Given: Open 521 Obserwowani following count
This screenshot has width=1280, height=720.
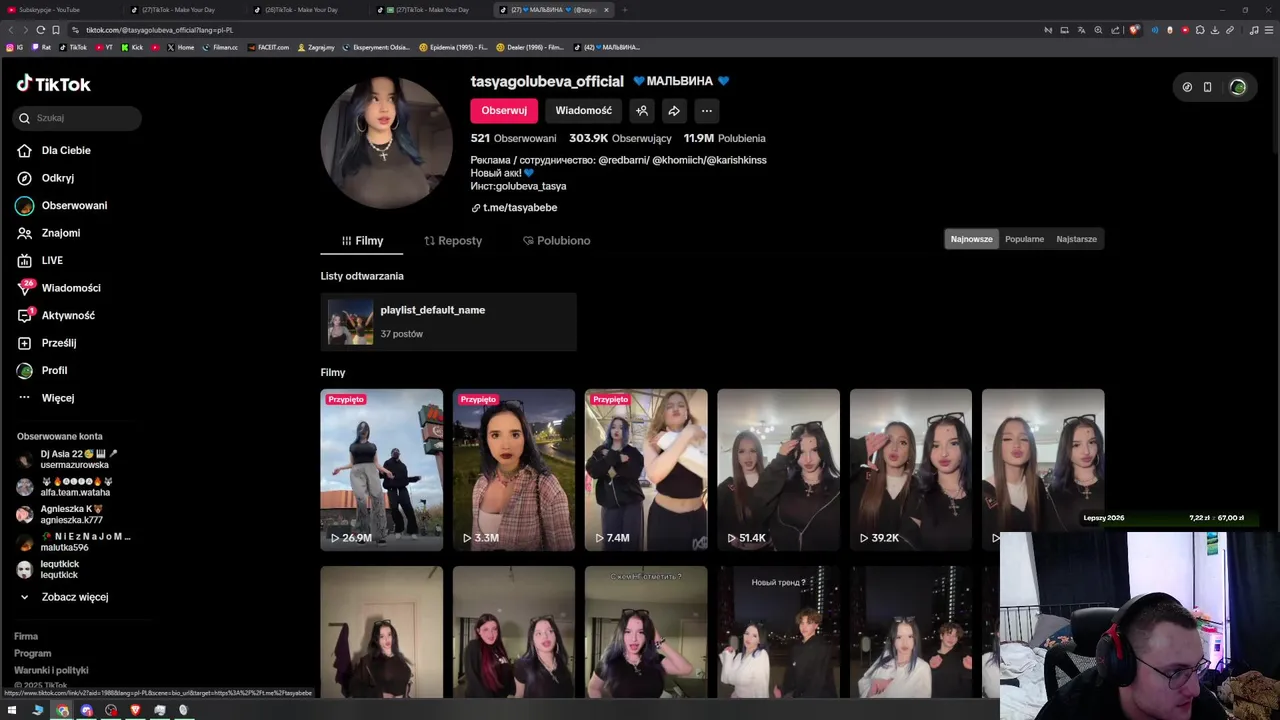Looking at the screenshot, I should 513,139.
